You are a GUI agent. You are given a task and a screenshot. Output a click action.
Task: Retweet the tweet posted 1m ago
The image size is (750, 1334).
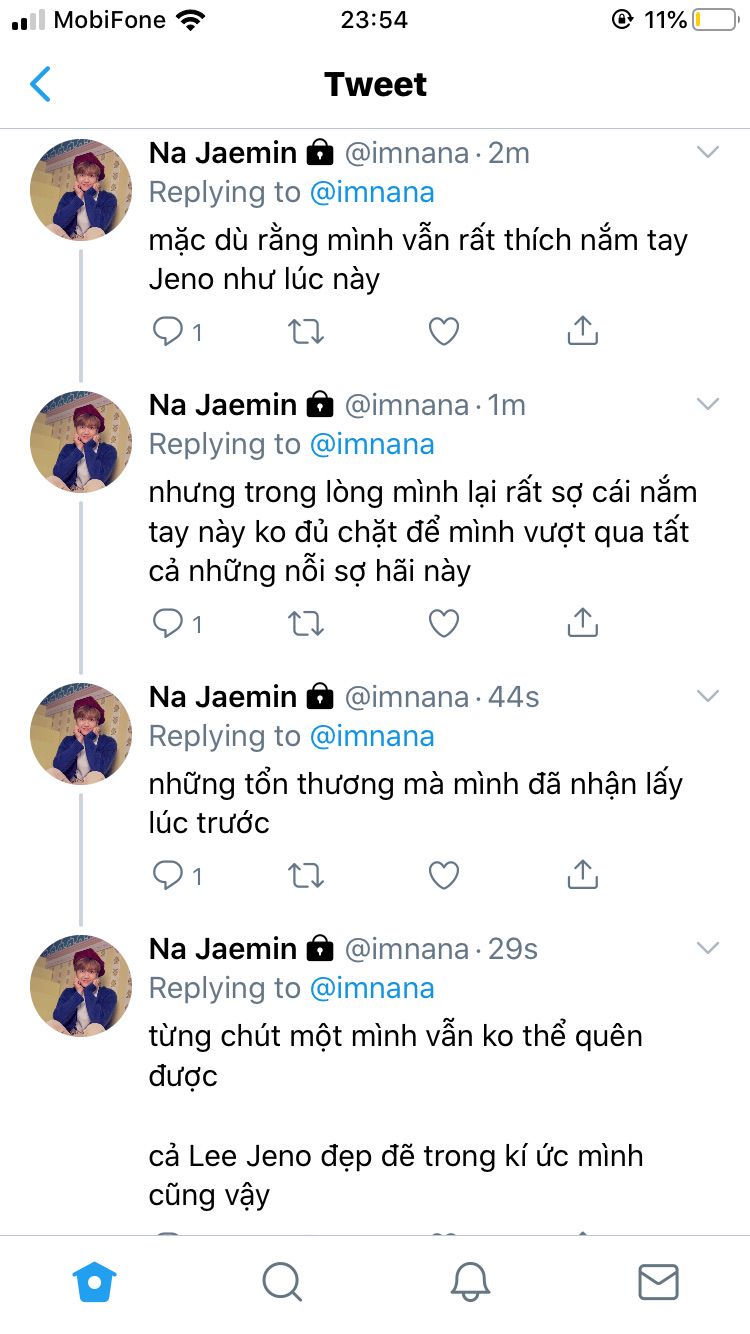pos(306,624)
